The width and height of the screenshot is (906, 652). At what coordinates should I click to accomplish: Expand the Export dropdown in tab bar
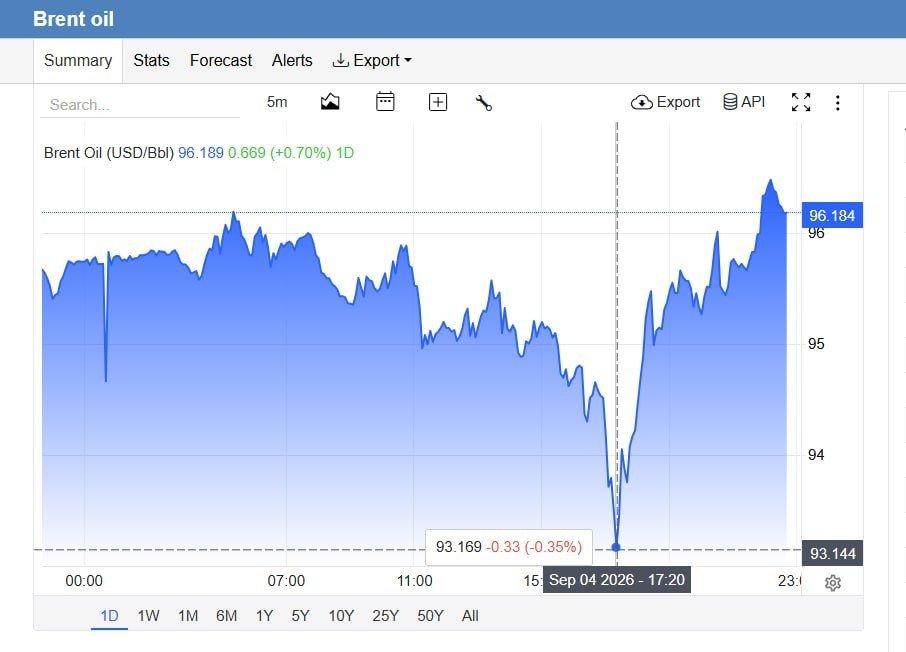(372, 60)
